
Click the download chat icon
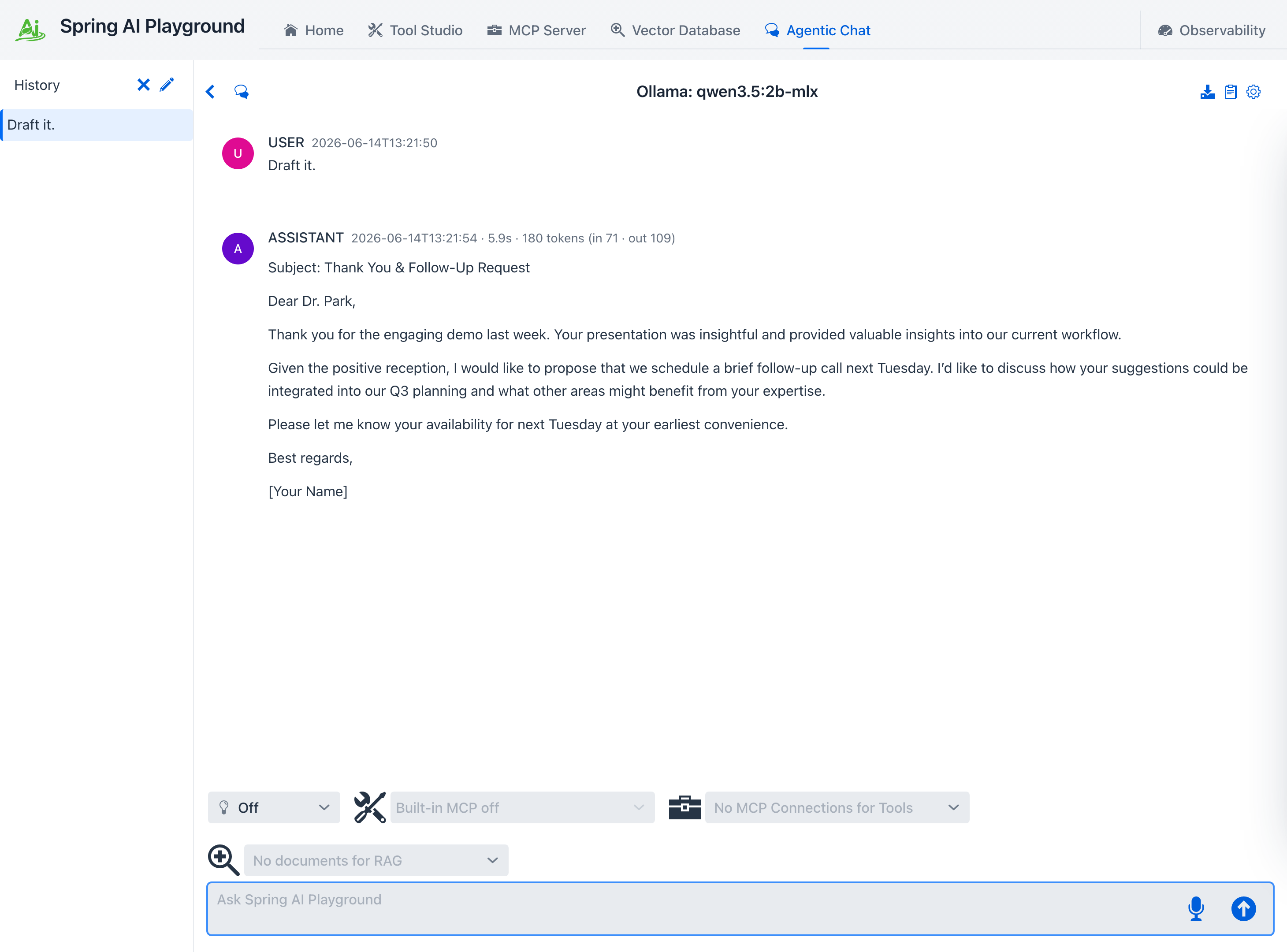[x=1208, y=92]
